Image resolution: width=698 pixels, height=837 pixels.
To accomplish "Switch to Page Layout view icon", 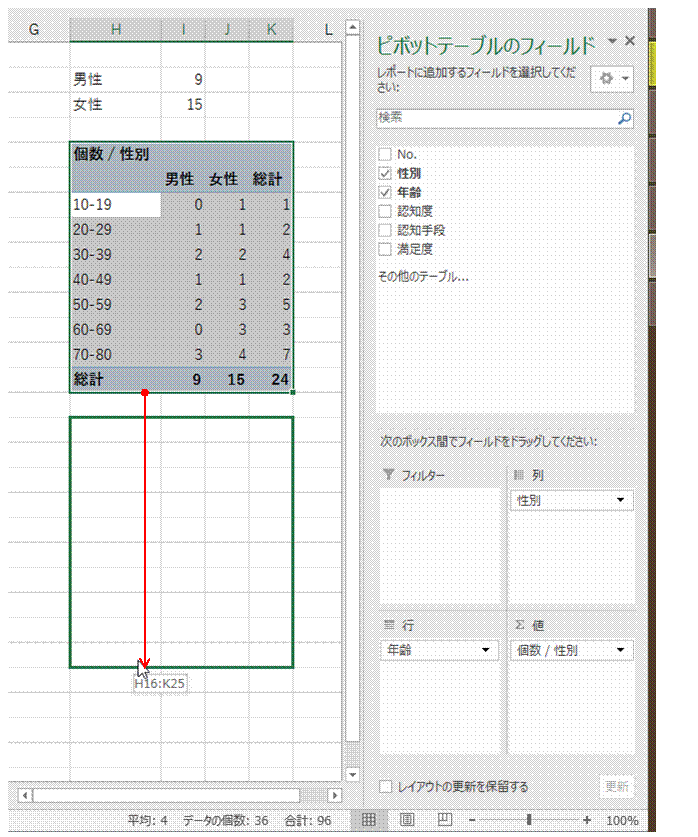I will click(407, 820).
